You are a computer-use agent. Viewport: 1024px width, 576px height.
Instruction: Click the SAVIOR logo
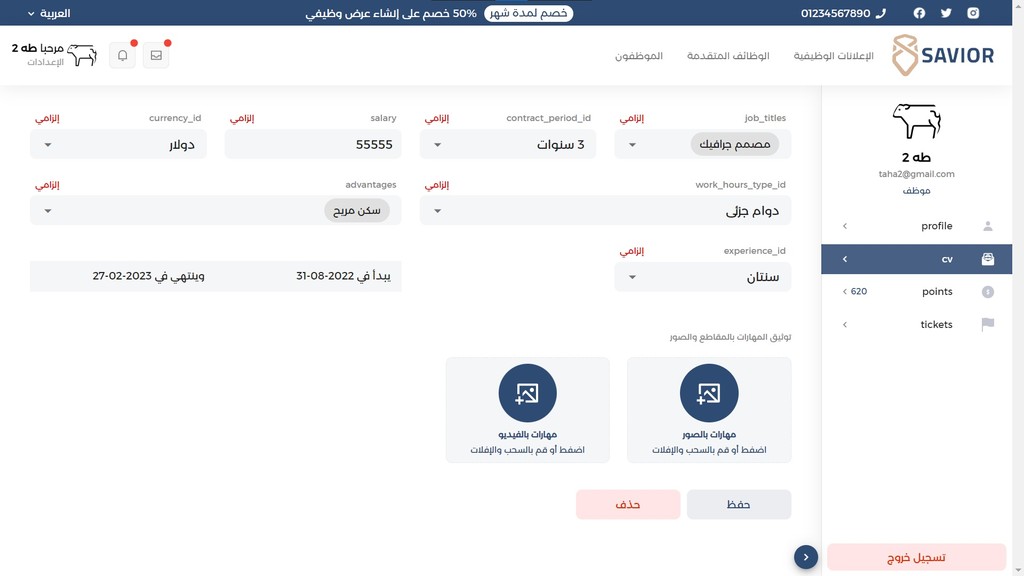[x=942, y=56]
